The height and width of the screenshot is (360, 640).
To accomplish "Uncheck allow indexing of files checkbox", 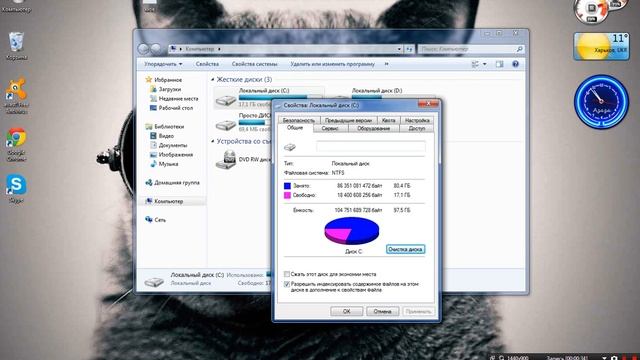I will (287, 284).
